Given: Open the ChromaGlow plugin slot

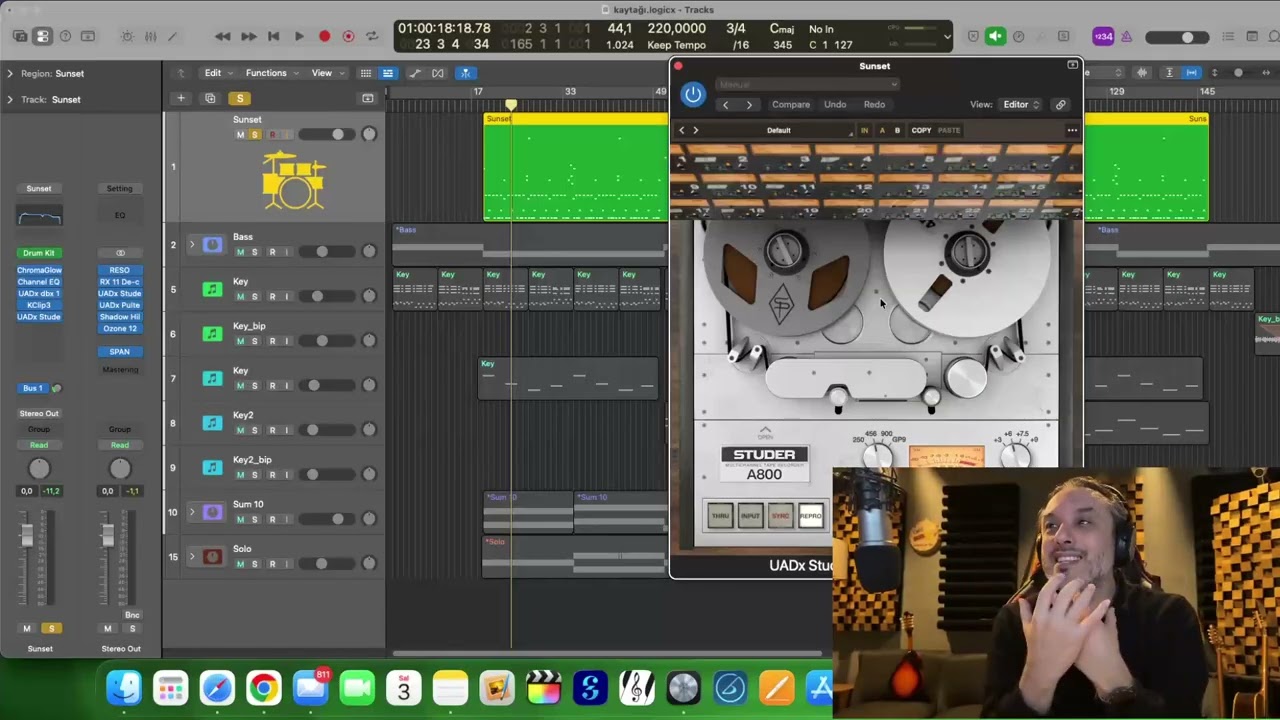Looking at the screenshot, I should [39, 270].
